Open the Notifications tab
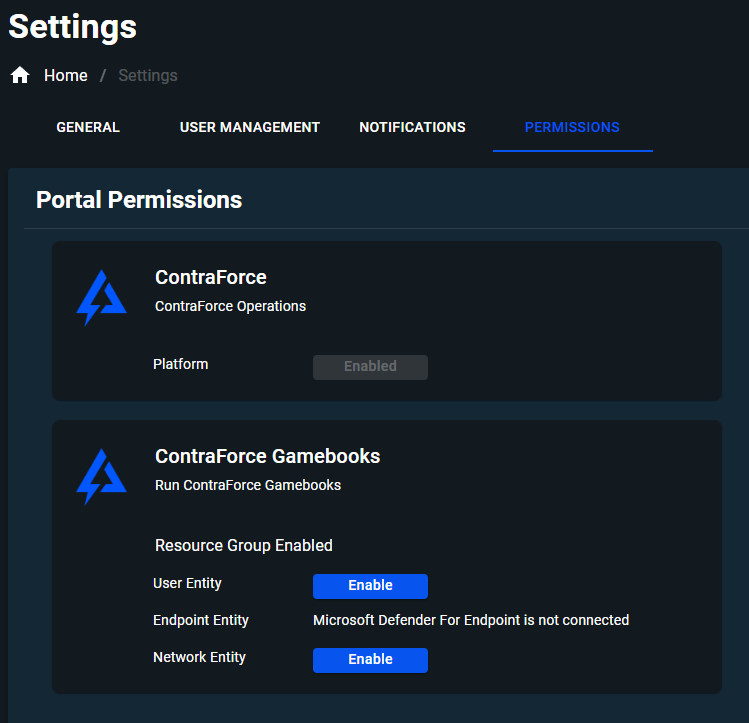 pyautogui.click(x=412, y=127)
